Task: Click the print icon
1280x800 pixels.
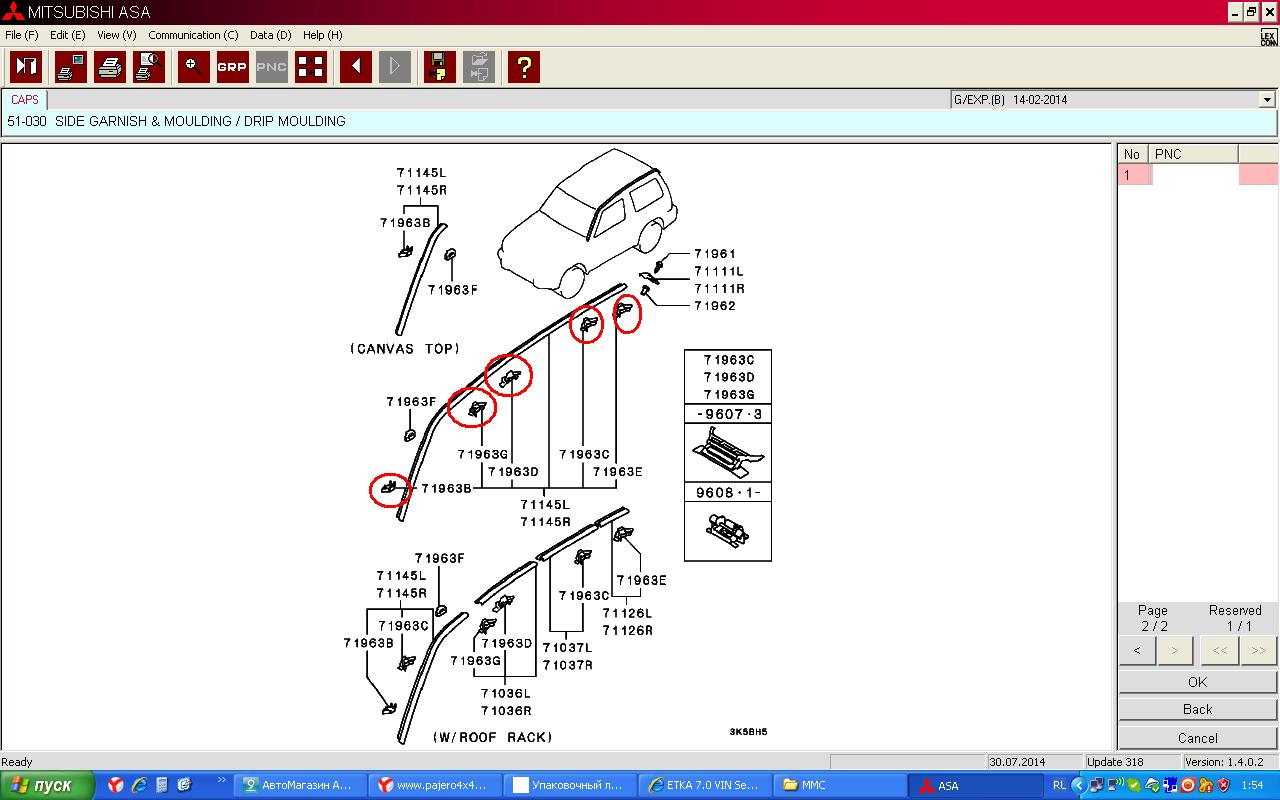Action: [110, 67]
